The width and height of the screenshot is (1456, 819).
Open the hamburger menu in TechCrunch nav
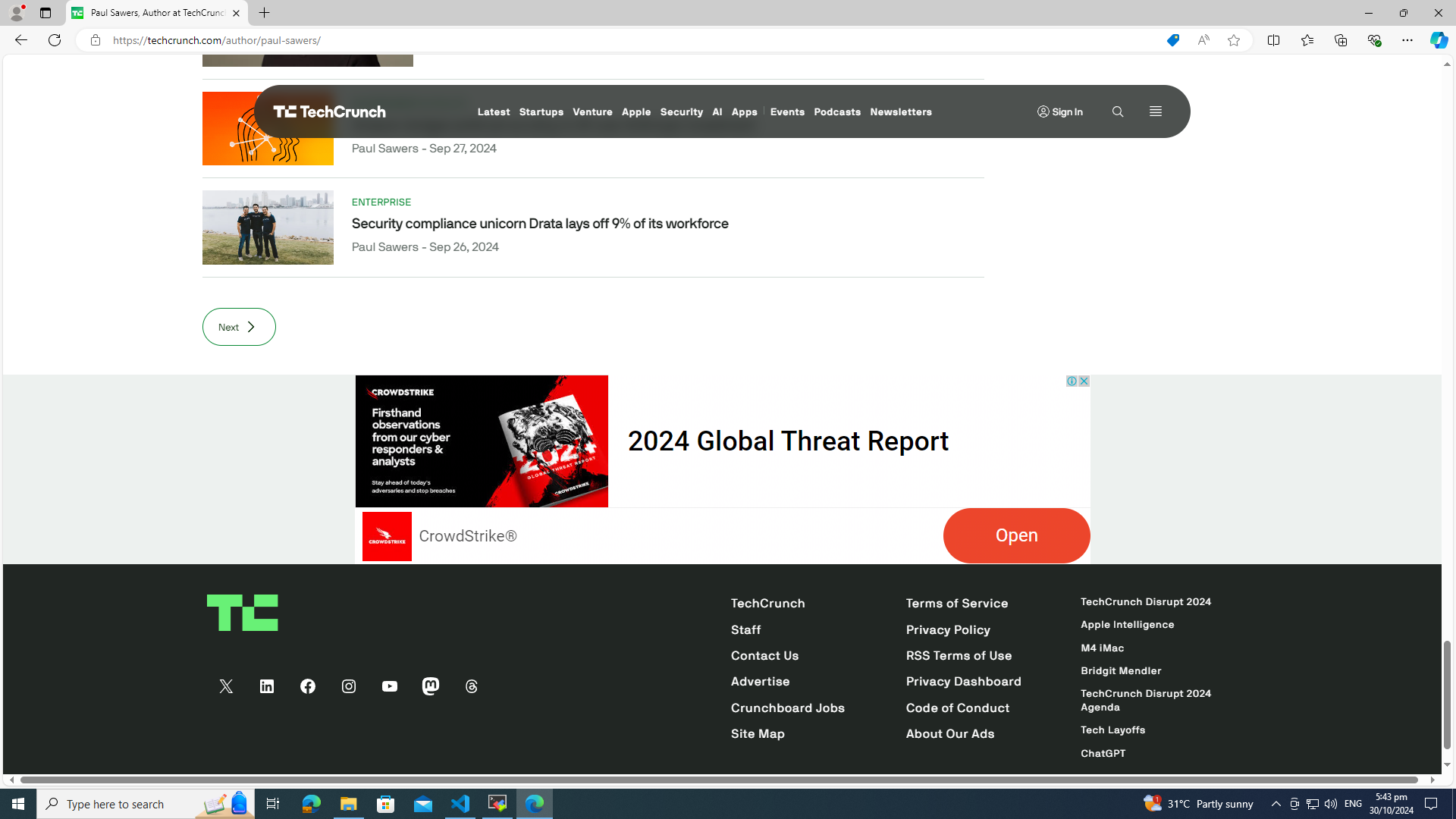tap(1156, 111)
